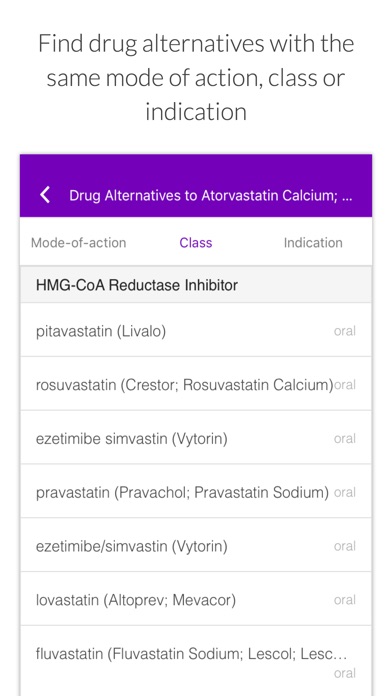
Task: Tap oral label beside ezetimibe simvastin row
Action: 345,439
